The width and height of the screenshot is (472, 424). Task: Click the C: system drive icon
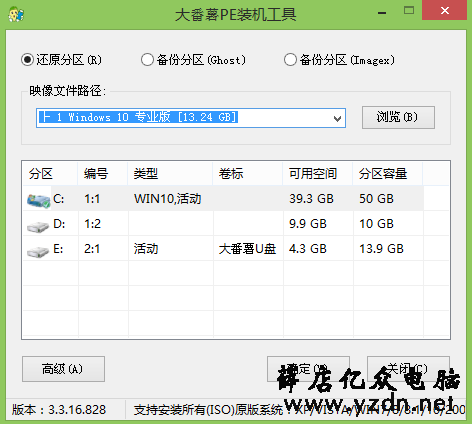click(x=38, y=201)
